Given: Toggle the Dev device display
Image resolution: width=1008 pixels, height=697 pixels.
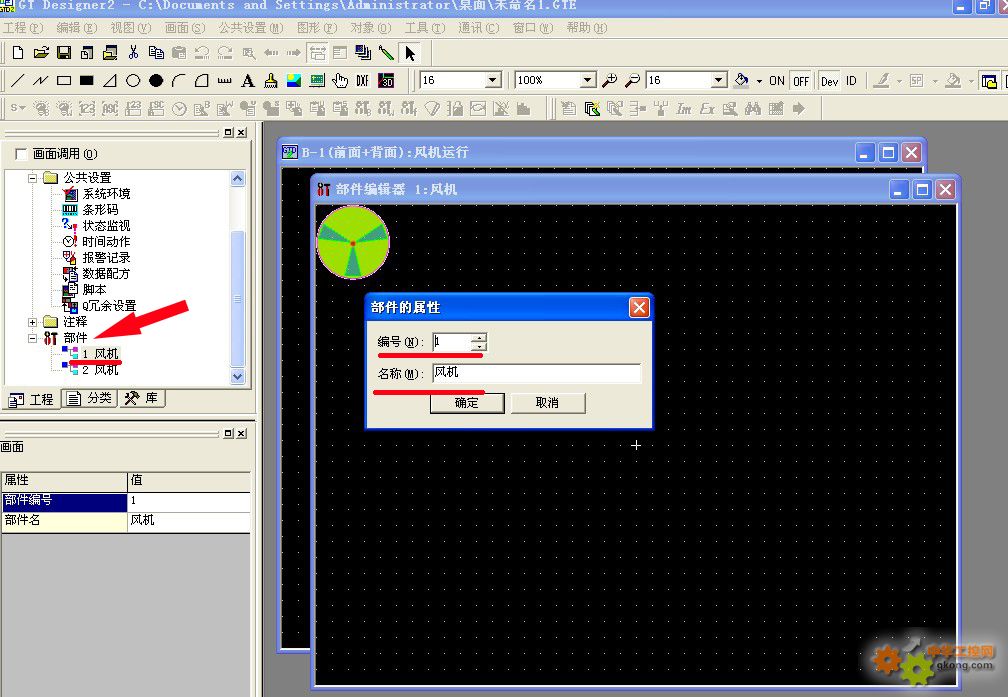Looking at the screenshot, I should pos(829,81).
